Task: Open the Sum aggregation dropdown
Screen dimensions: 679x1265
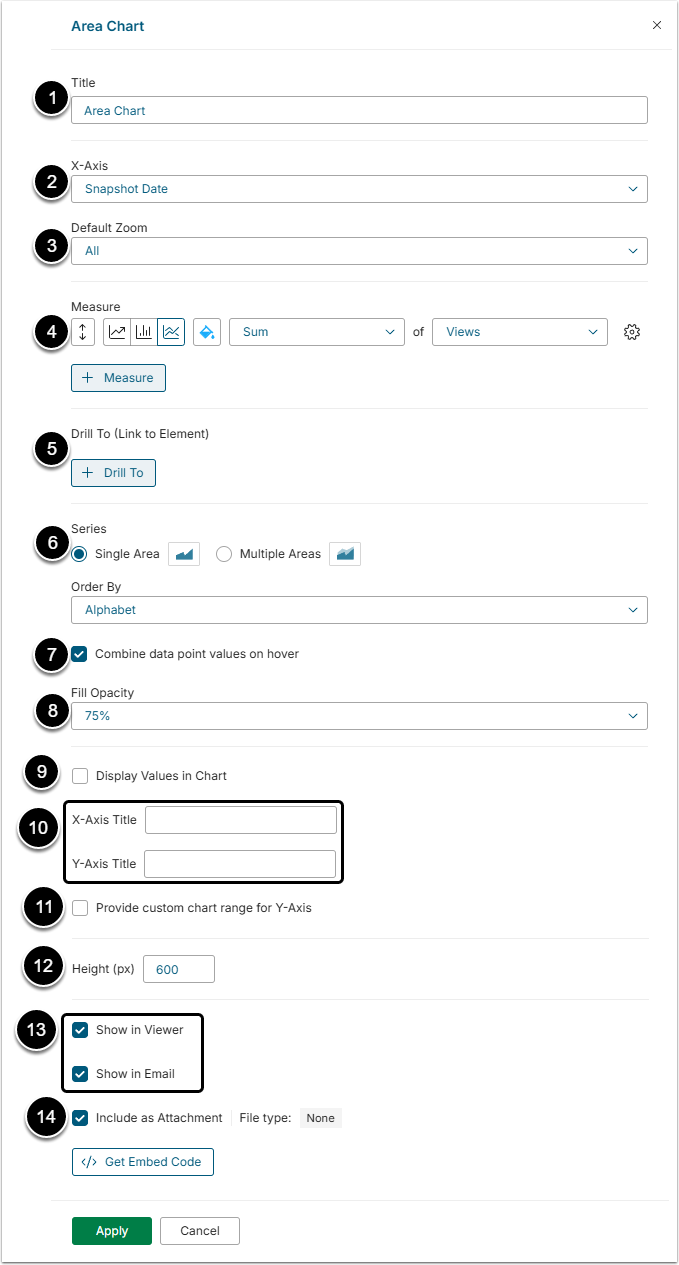Action: (x=316, y=332)
